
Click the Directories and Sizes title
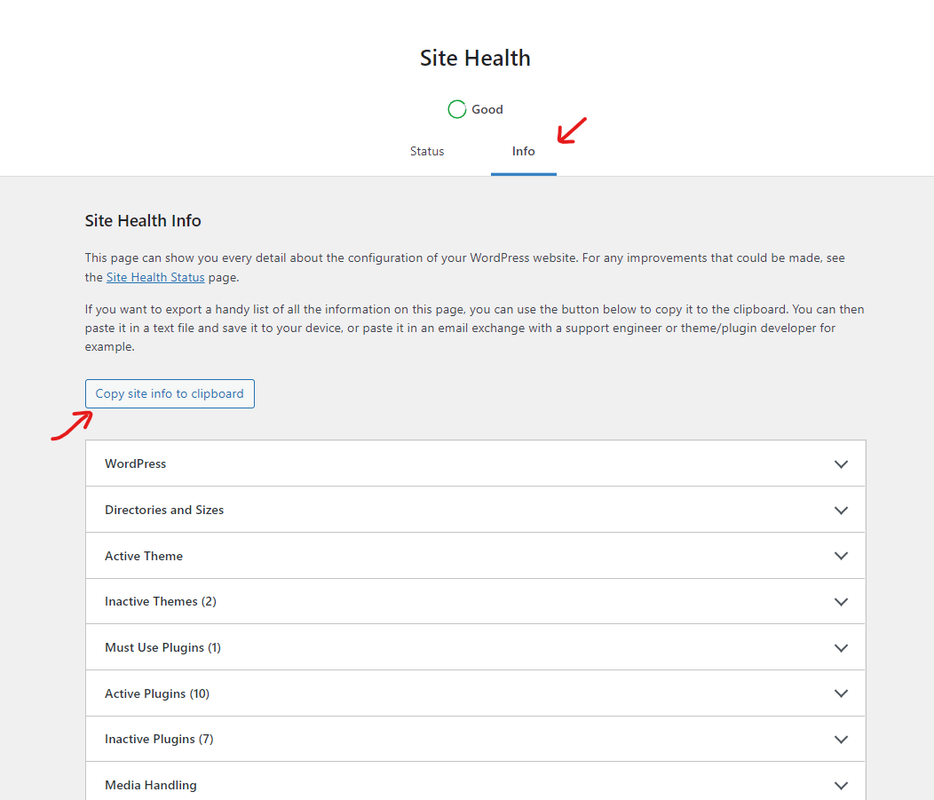pos(164,510)
